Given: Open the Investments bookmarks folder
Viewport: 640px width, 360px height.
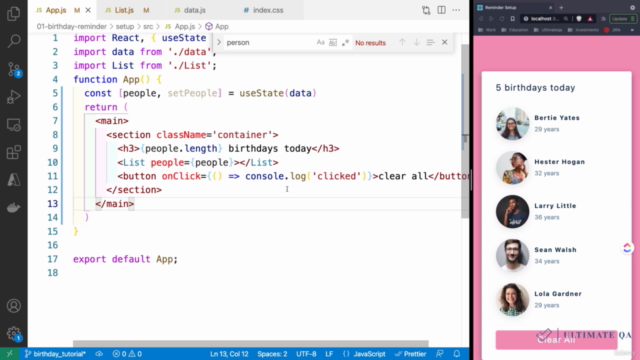Looking at the screenshot, I should coord(583,30).
